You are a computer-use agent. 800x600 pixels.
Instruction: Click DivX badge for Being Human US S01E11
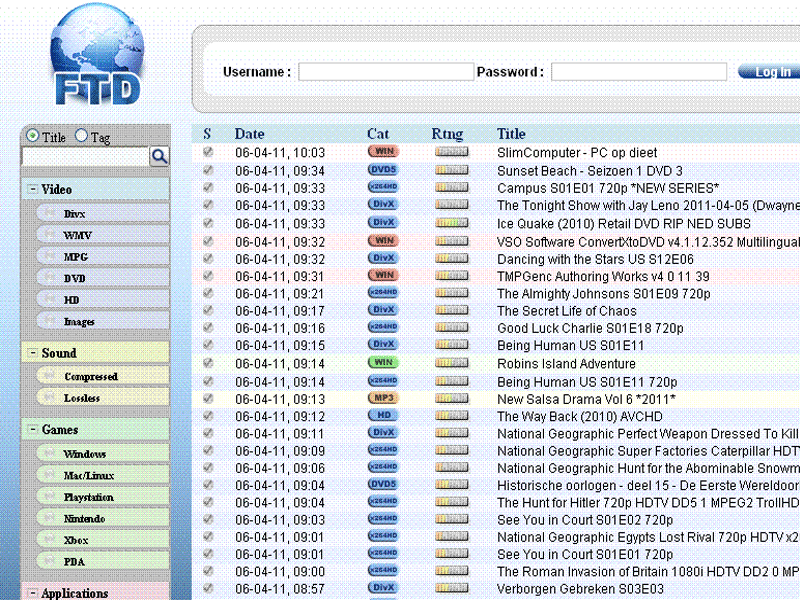pyautogui.click(x=383, y=344)
